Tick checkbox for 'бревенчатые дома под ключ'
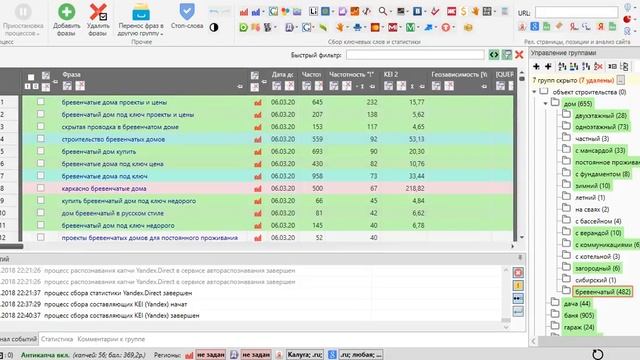The width and height of the screenshot is (640, 360). coord(40,176)
